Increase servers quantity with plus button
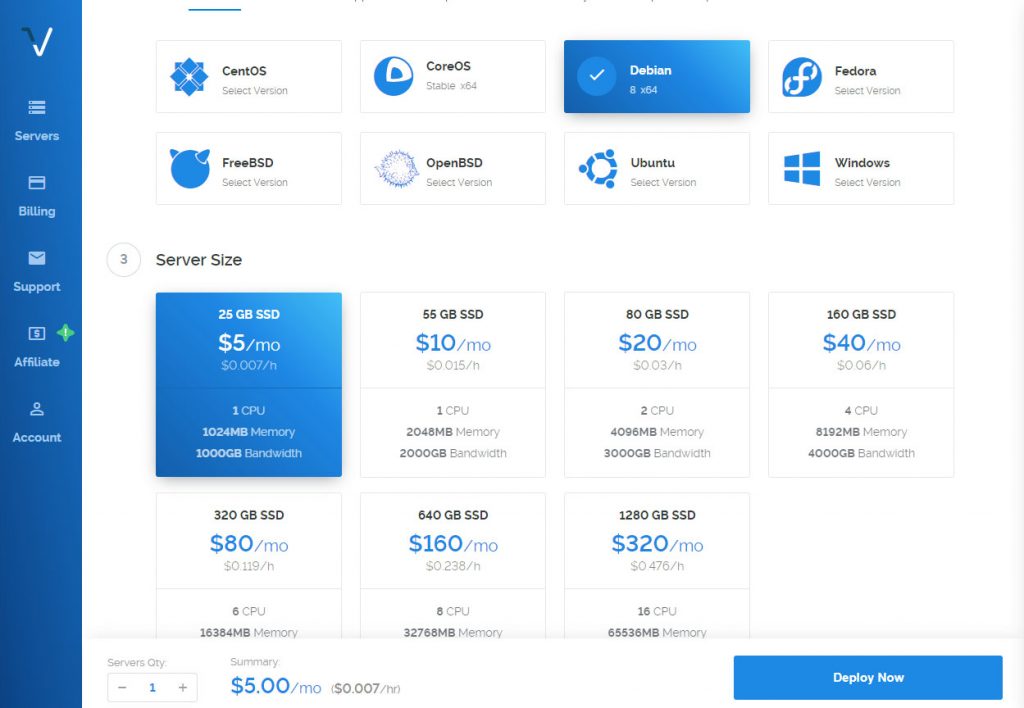 [183, 687]
